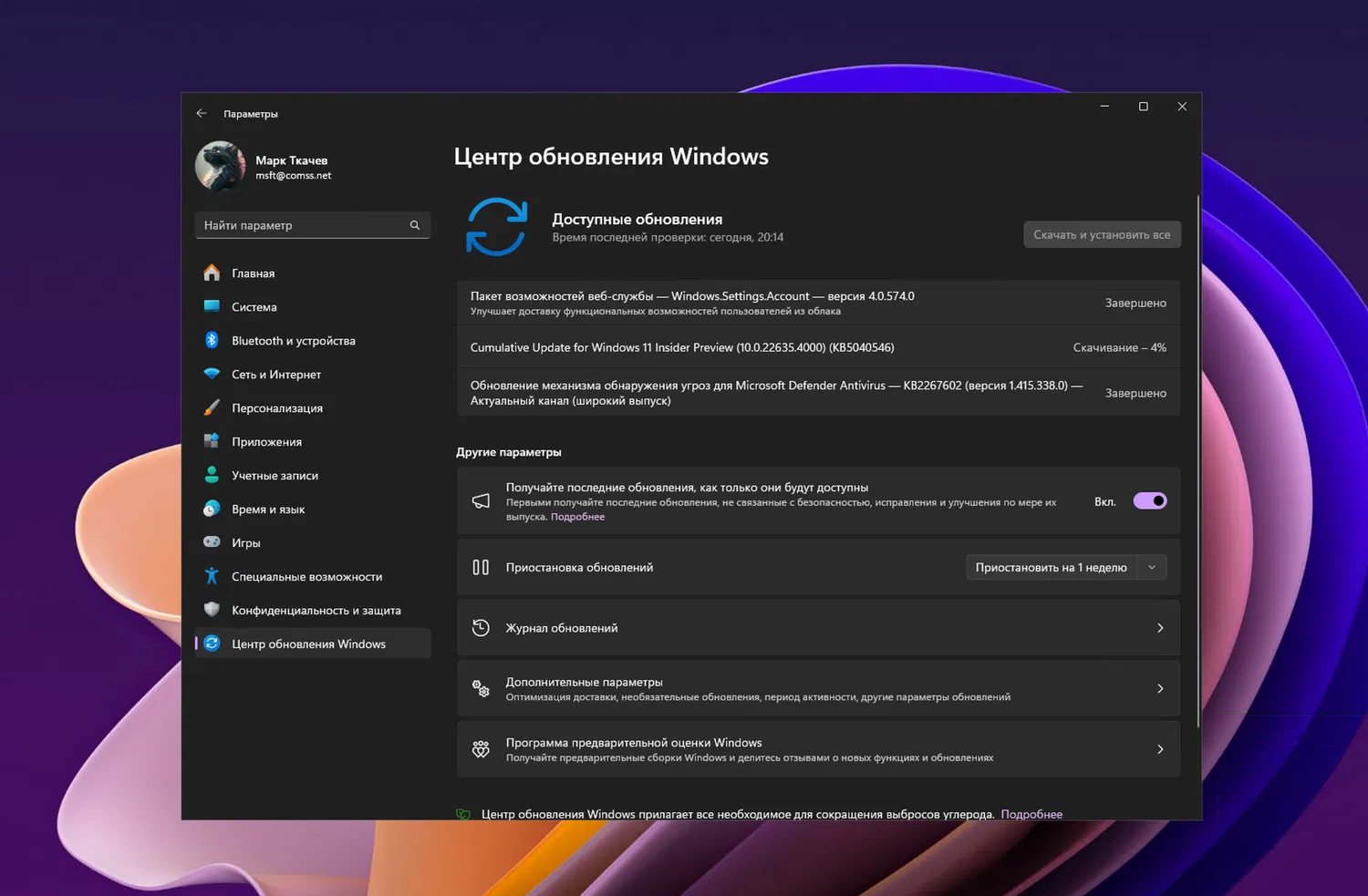
Task: Click the Главная home icon
Action: pos(212,273)
